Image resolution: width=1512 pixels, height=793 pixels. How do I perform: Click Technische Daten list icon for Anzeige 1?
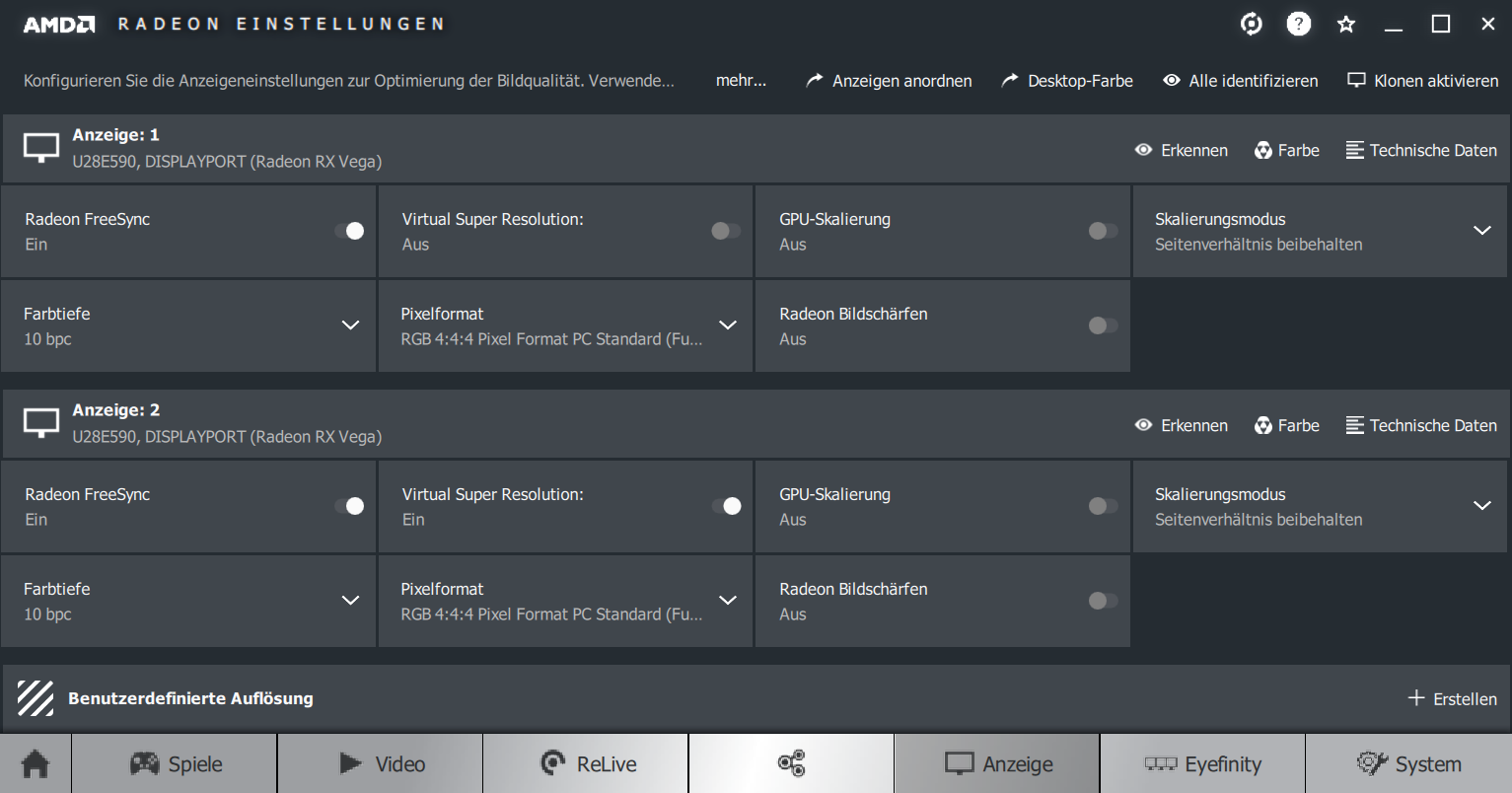(1355, 150)
